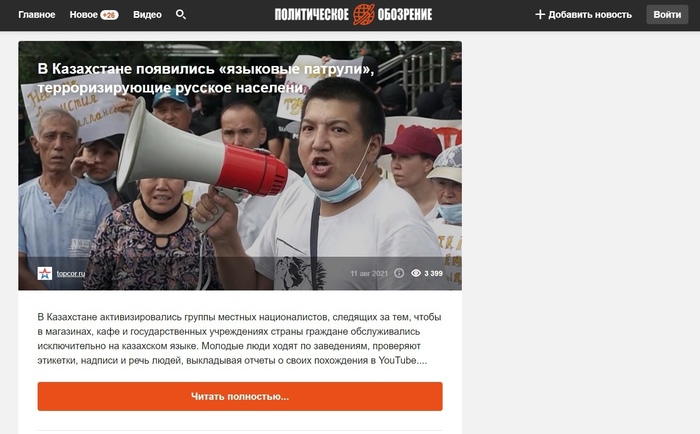Click the topcor.ru star source logo

coord(45,273)
